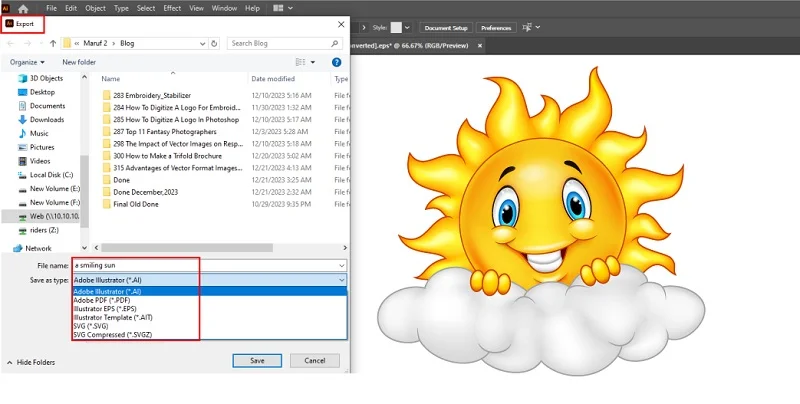Select New Volume (E:) drive

click(49, 189)
